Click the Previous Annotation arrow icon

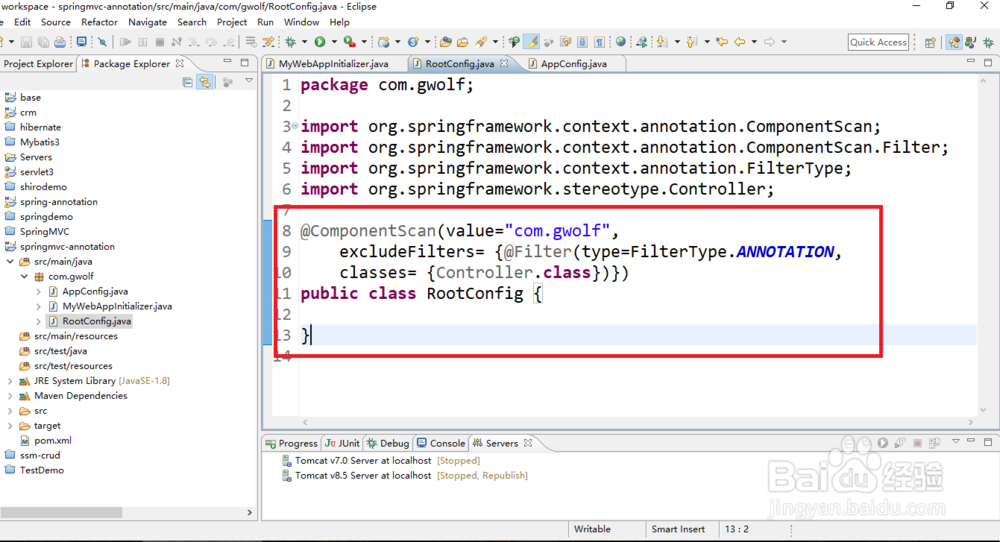[x=691, y=42]
